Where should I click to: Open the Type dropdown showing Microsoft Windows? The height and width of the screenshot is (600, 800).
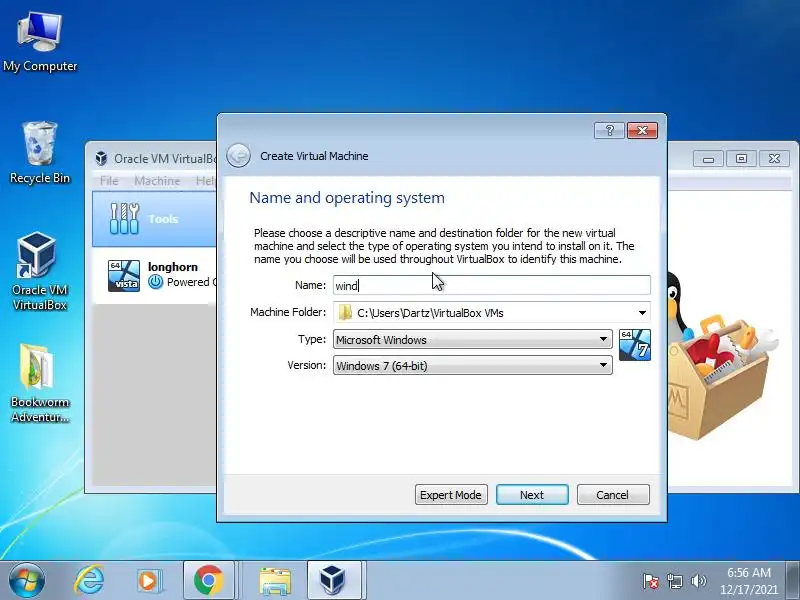[x=472, y=339]
